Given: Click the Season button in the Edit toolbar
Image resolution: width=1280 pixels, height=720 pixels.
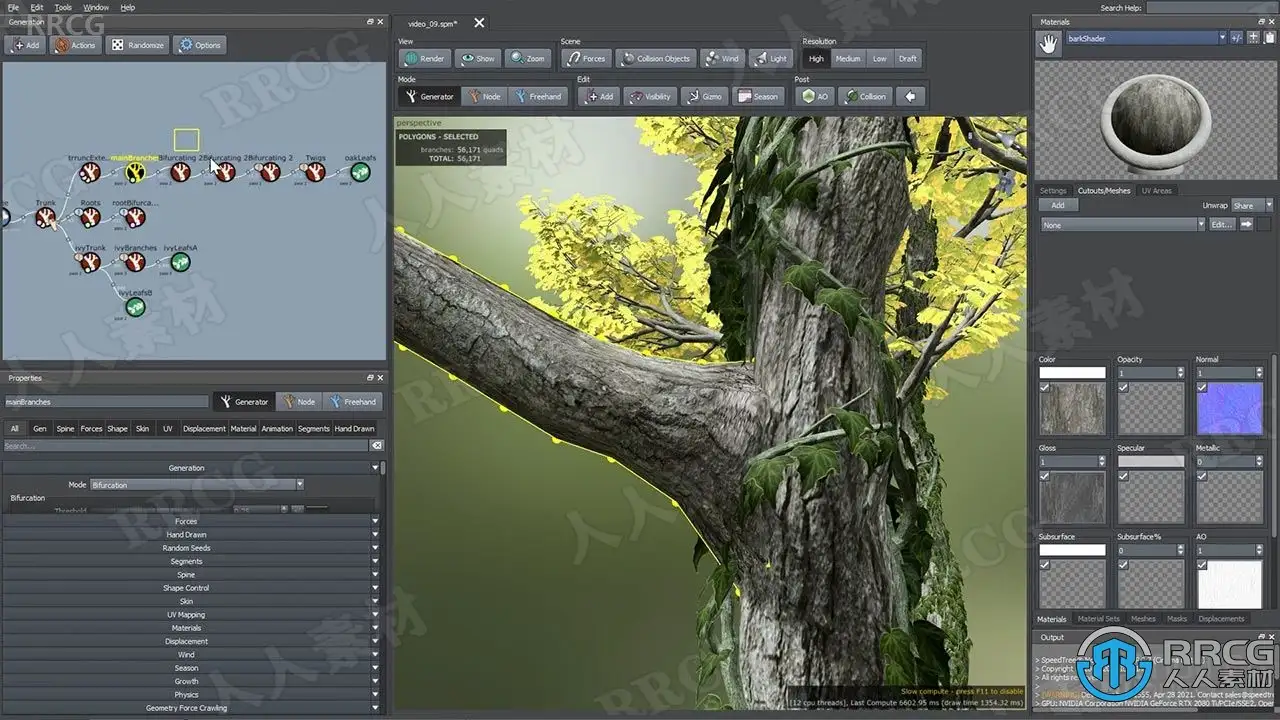Looking at the screenshot, I should pyautogui.click(x=757, y=96).
